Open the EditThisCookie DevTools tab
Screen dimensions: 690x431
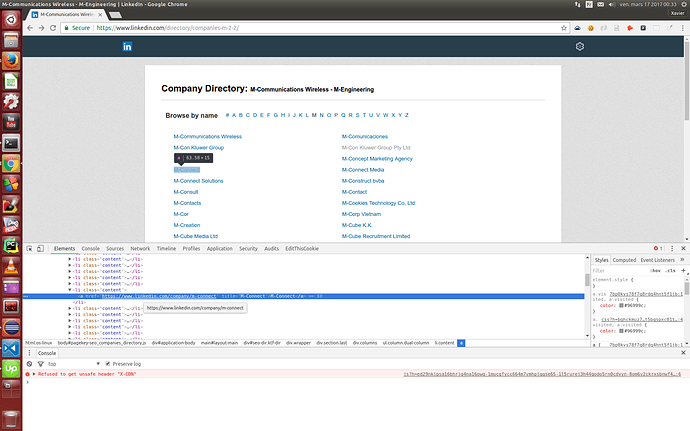[x=302, y=248]
